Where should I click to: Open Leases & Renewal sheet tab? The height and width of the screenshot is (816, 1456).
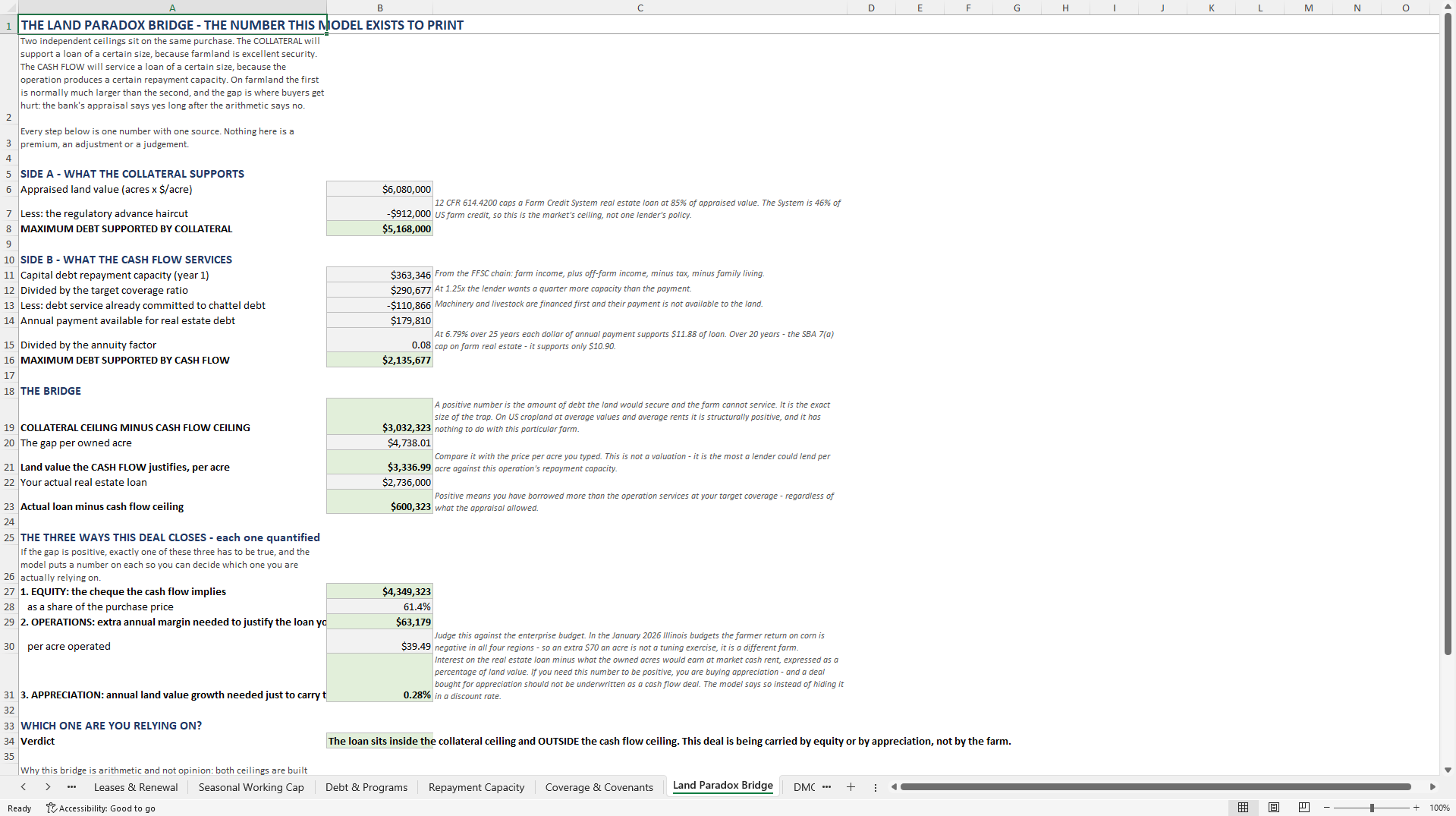click(x=136, y=787)
